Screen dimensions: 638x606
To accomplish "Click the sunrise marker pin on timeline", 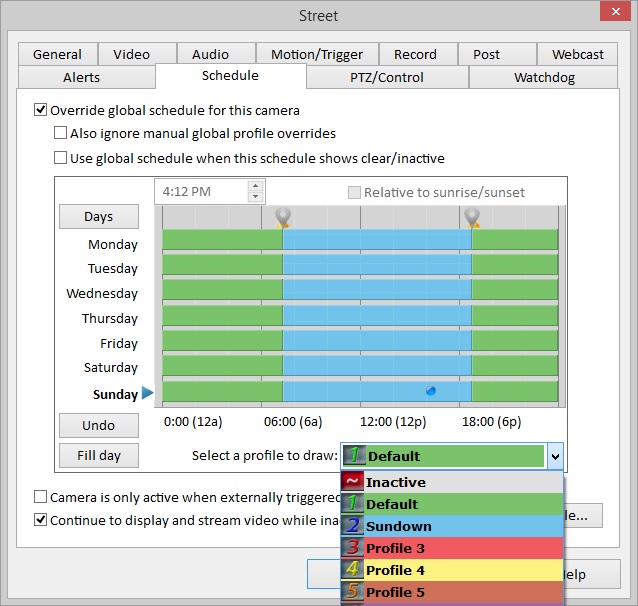I will tap(283, 218).
